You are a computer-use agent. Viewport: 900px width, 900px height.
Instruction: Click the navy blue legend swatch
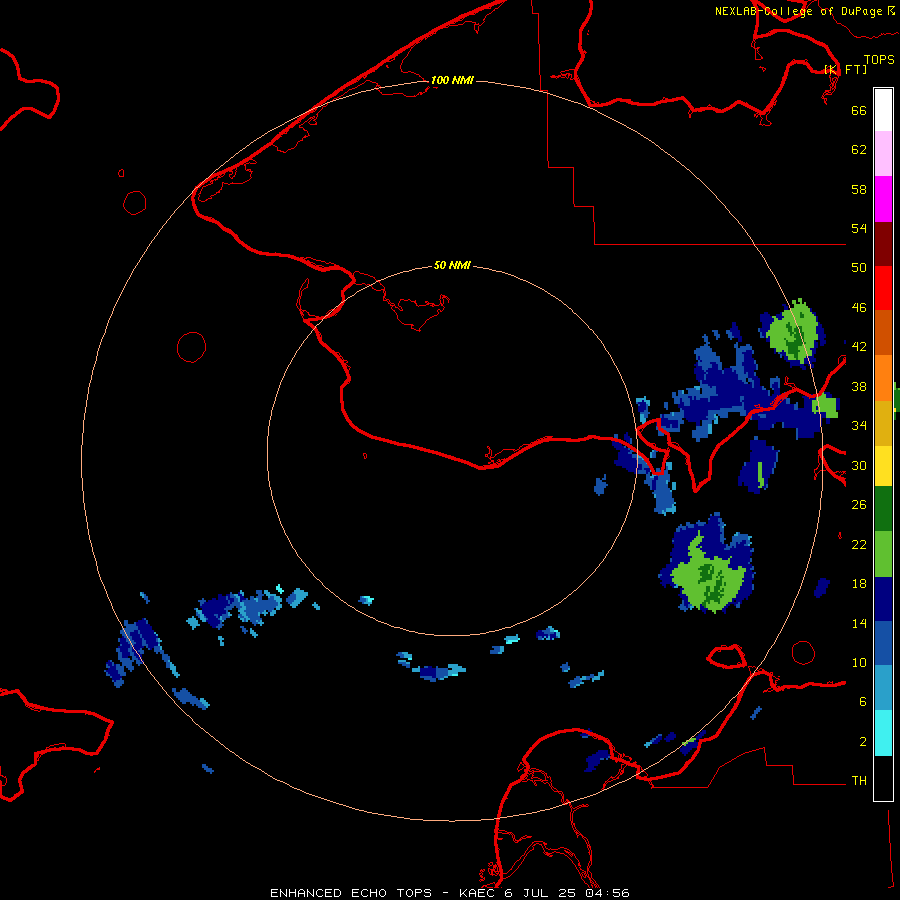pos(883,599)
